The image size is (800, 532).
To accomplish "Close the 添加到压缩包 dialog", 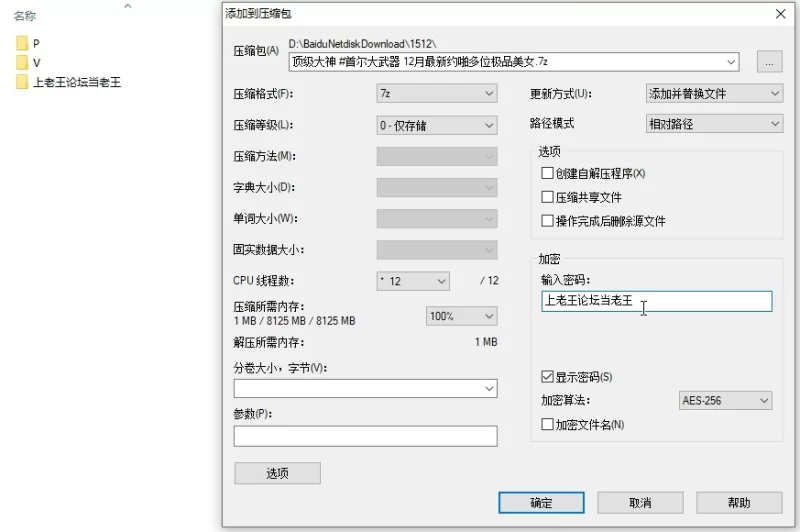I will point(781,14).
